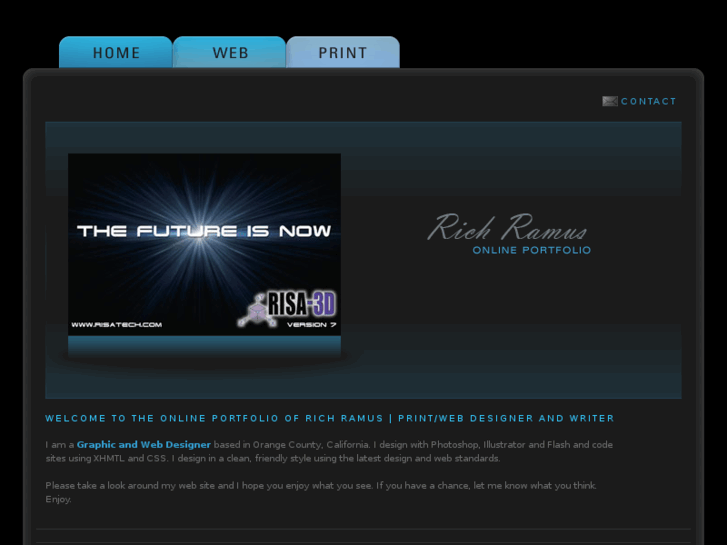Click the RISA-3D 'The Future Is Now' image
Screen dimensions: 727x545
click(x=204, y=244)
